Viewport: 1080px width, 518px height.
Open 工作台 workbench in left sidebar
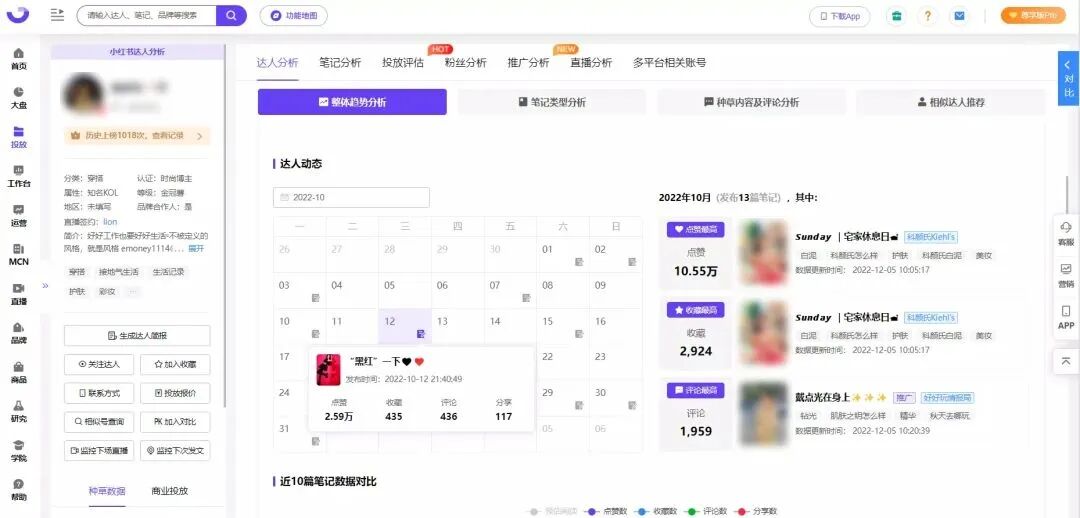pos(19,176)
